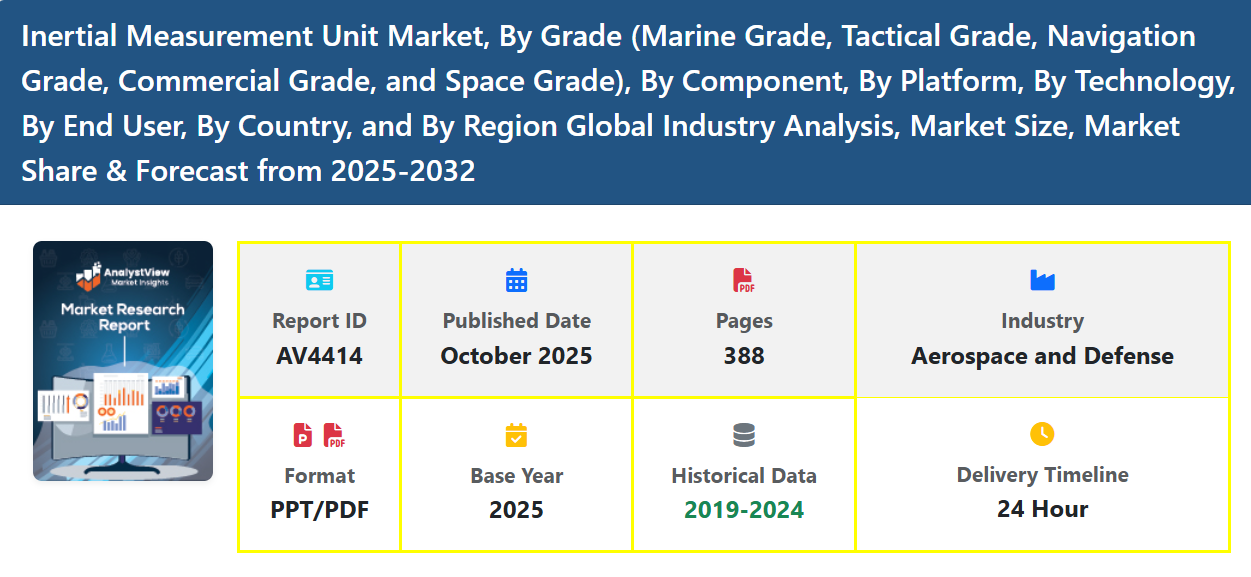
Task: Open the Market Research Report cover thumbnail
Action: [x=123, y=361]
